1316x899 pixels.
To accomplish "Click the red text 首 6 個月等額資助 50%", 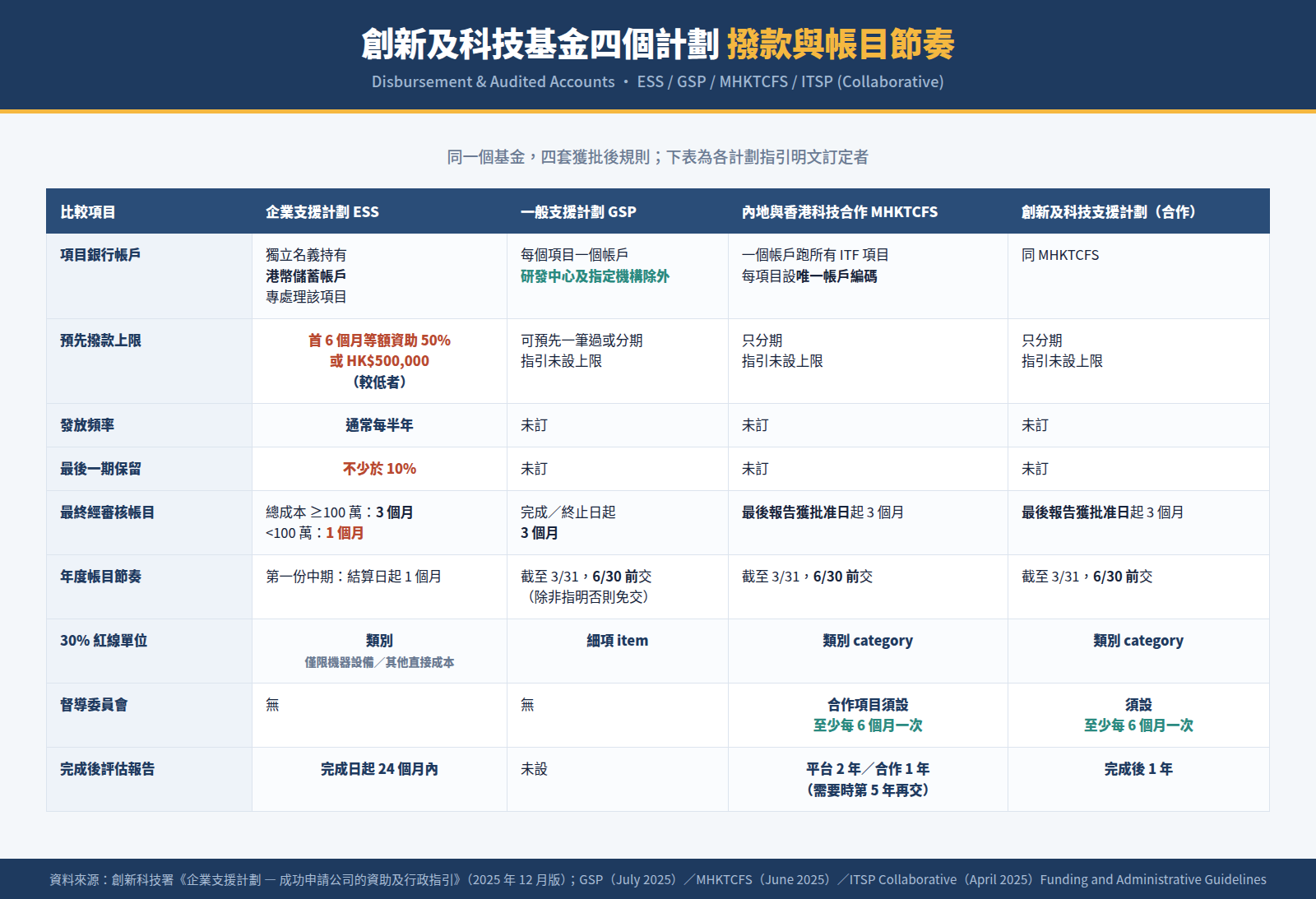I will 379,341.
